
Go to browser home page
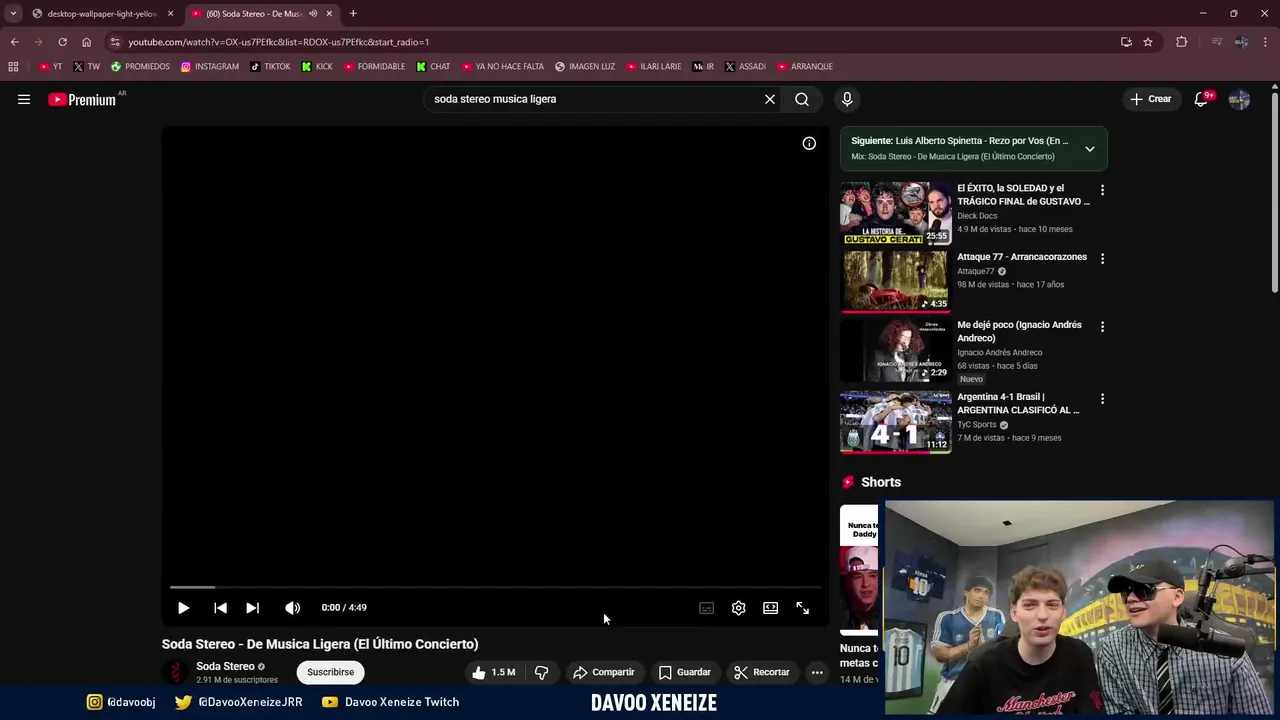[x=86, y=42]
